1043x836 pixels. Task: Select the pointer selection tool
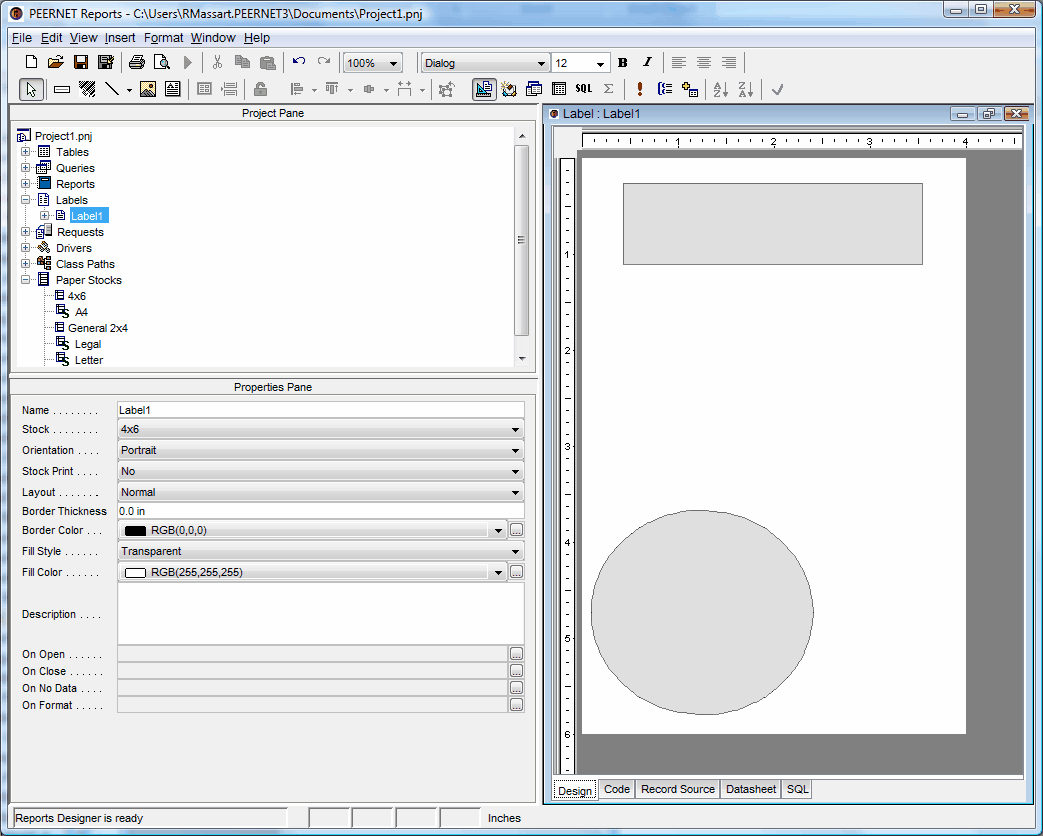click(31, 89)
